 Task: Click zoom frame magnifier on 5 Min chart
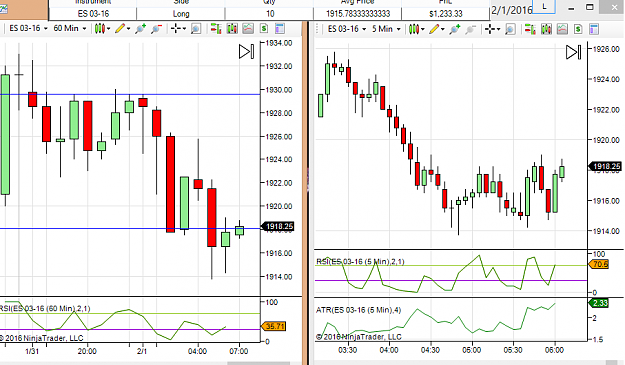[x=510, y=29]
